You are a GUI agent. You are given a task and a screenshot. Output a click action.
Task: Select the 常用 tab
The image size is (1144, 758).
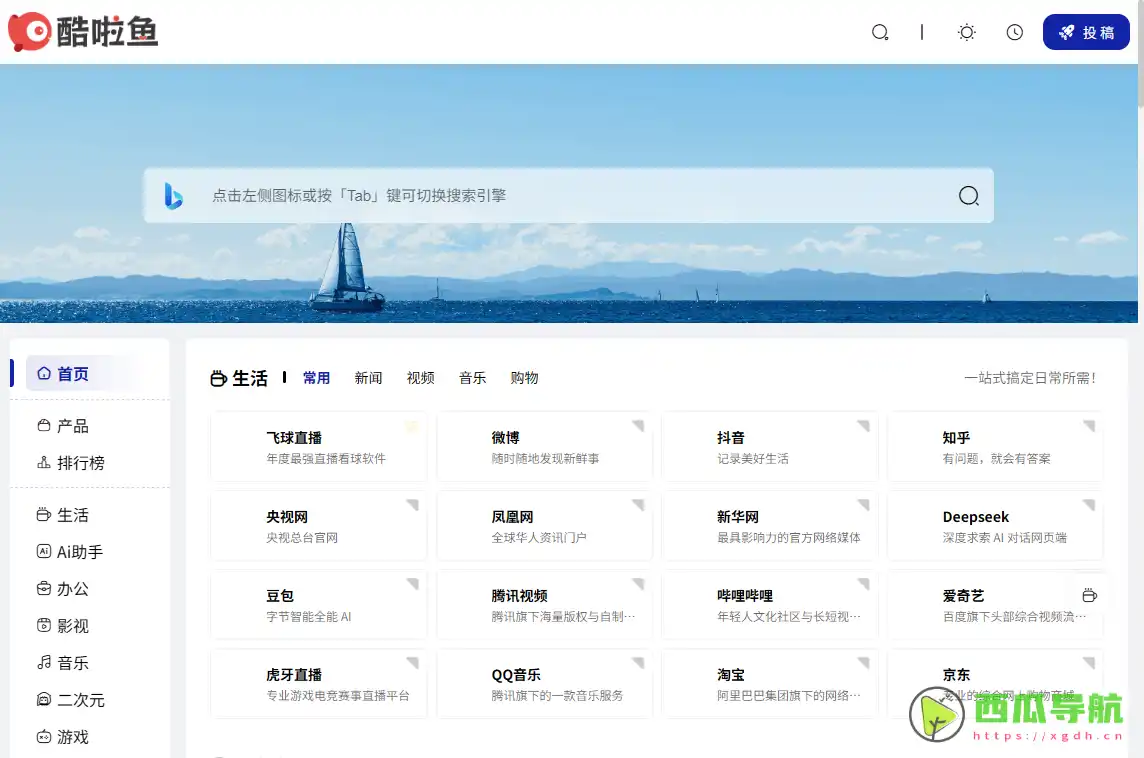click(x=317, y=378)
